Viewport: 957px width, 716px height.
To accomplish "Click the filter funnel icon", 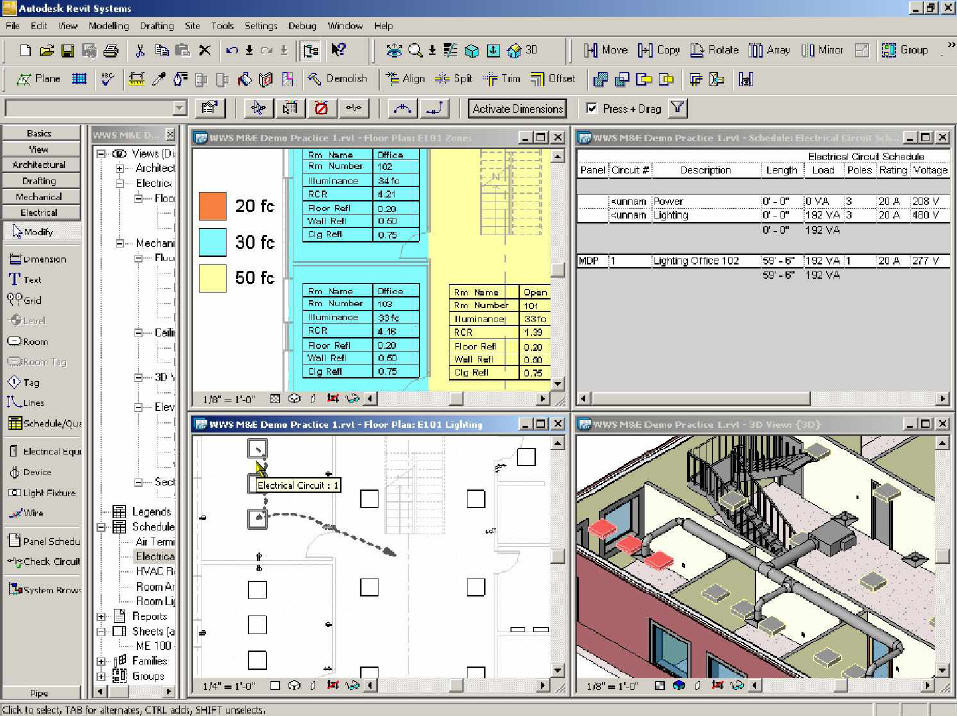I will 677,108.
